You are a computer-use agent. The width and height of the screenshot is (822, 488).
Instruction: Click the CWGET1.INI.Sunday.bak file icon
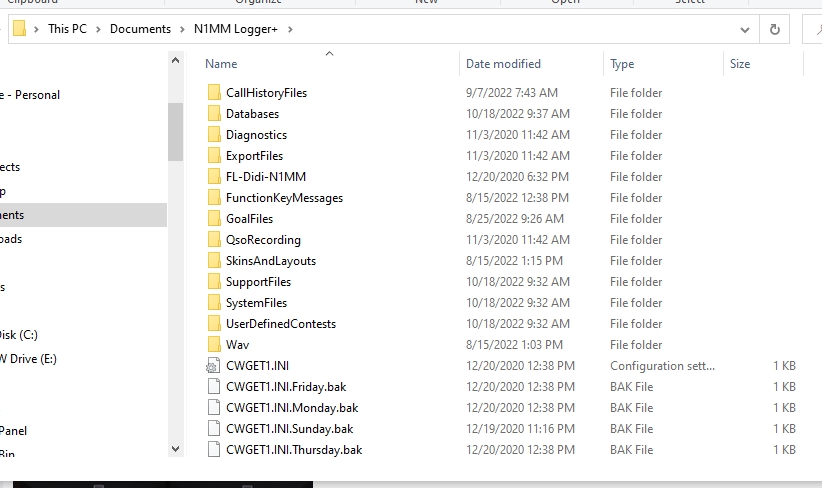point(214,428)
